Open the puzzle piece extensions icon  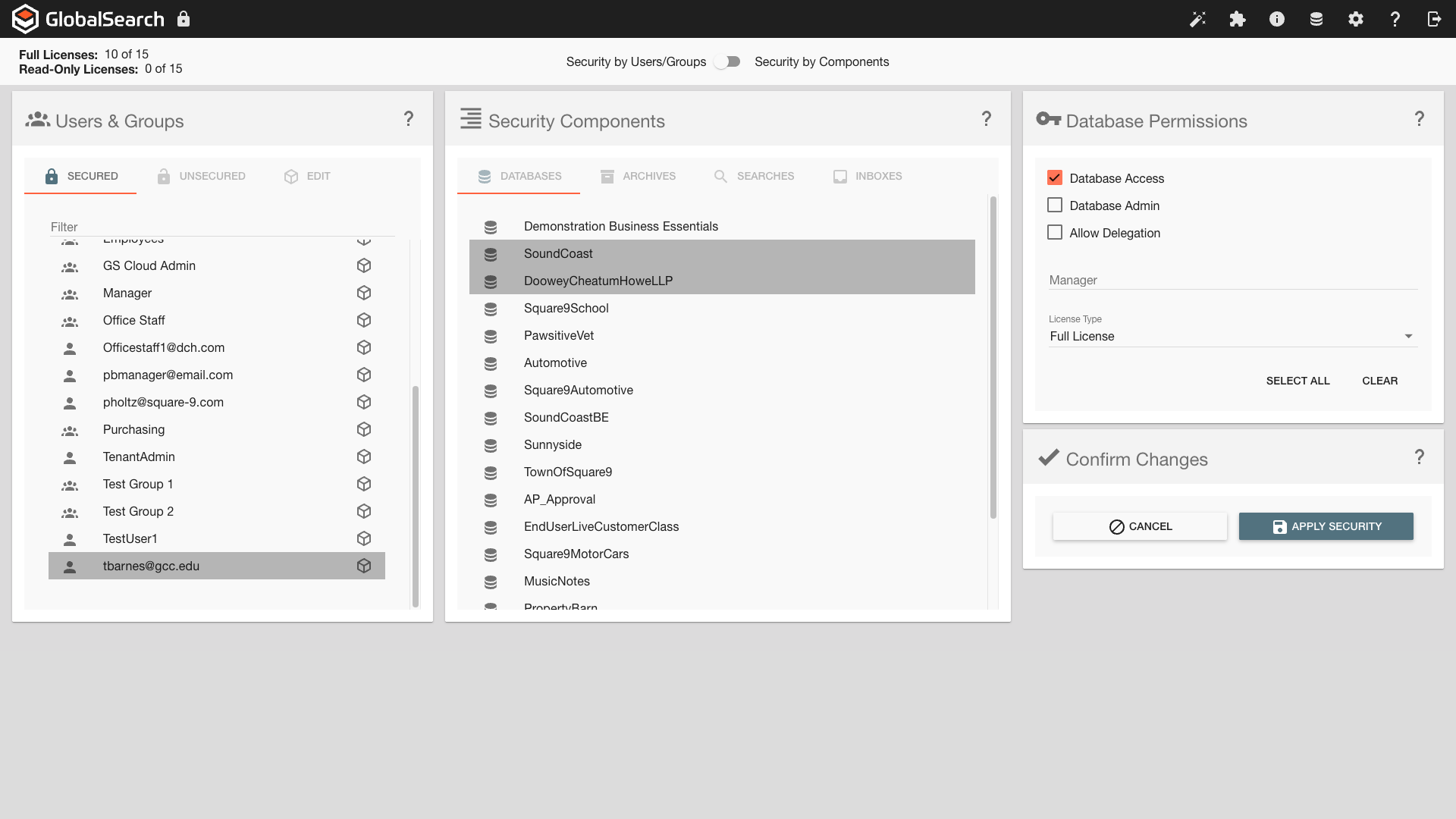click(x=1238, y=19)
